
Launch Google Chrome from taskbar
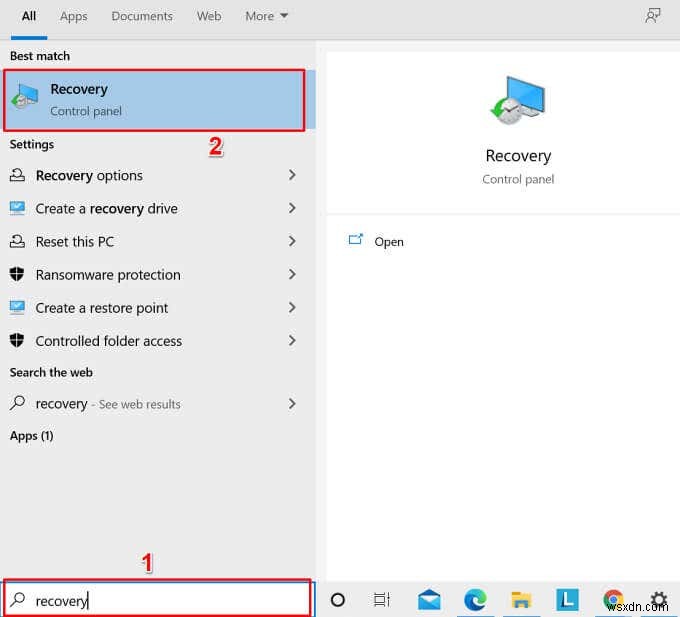[613, 600]
